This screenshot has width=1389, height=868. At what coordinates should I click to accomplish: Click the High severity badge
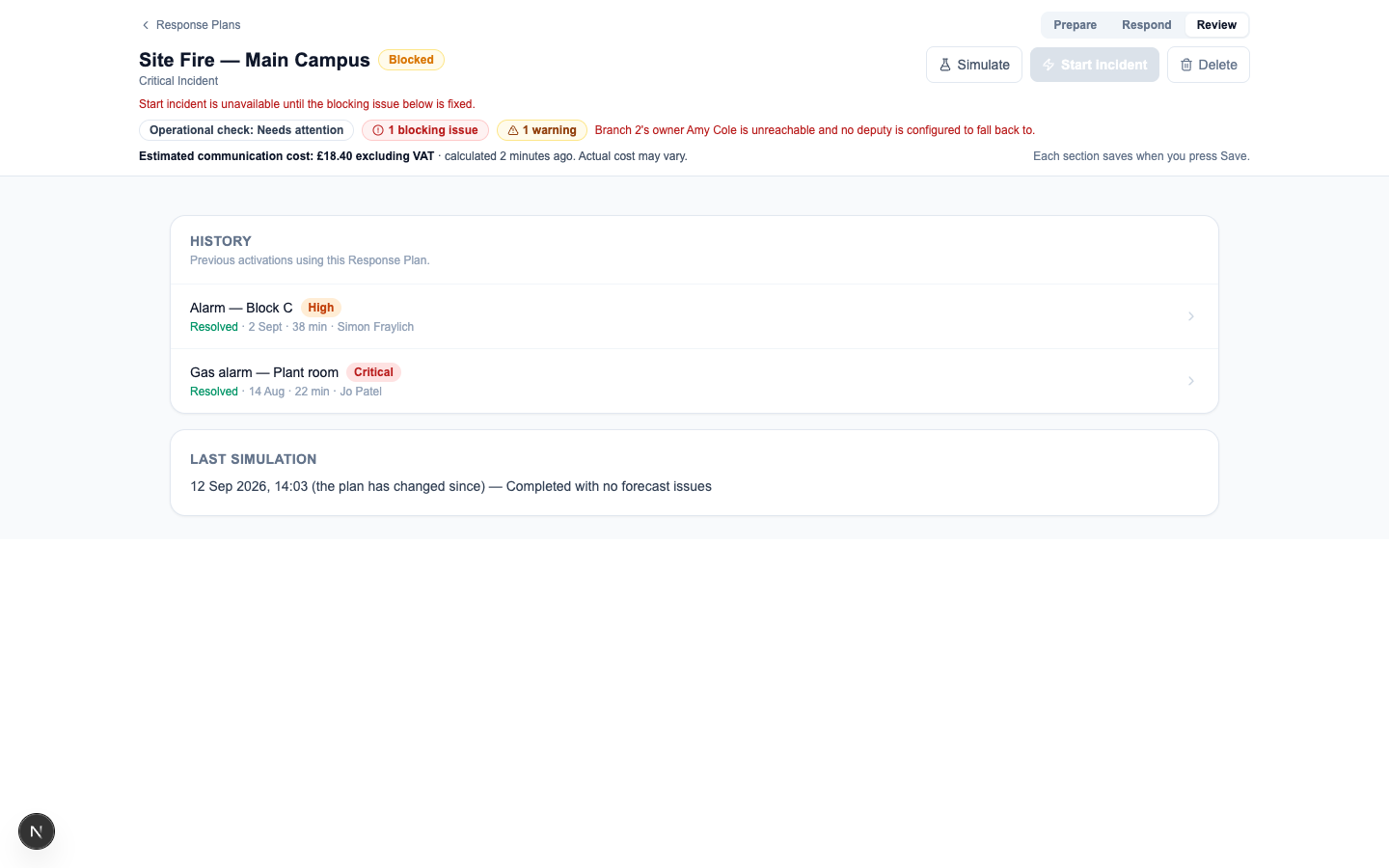tap(321, 308)
